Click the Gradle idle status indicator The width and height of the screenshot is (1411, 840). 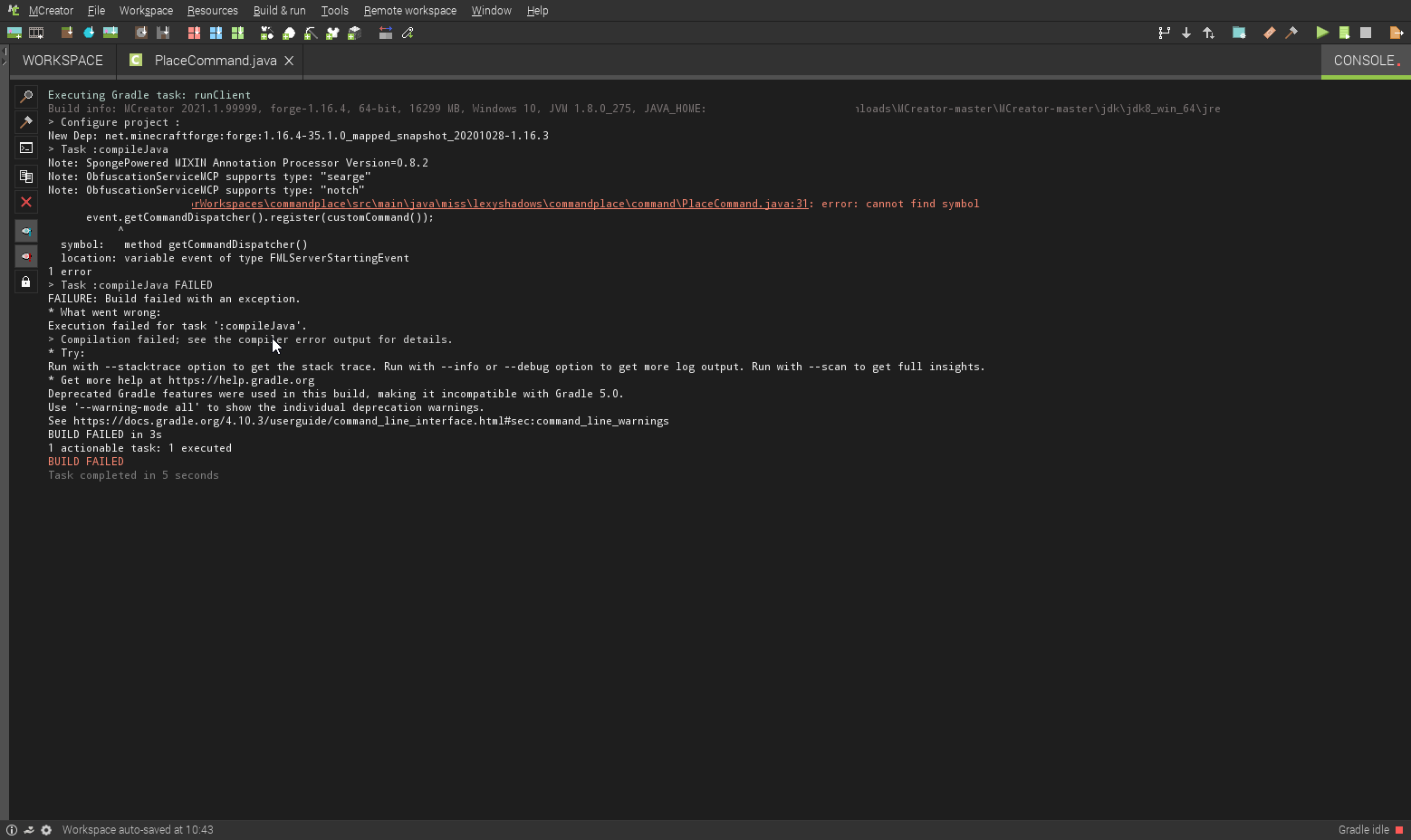pyautogui.click(x=1370, y=830)
